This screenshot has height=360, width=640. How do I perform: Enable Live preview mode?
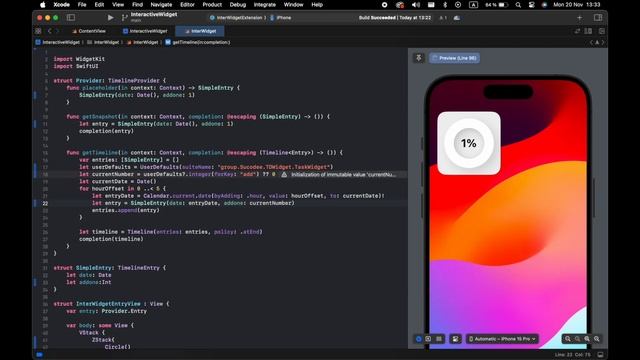point(418,339)
